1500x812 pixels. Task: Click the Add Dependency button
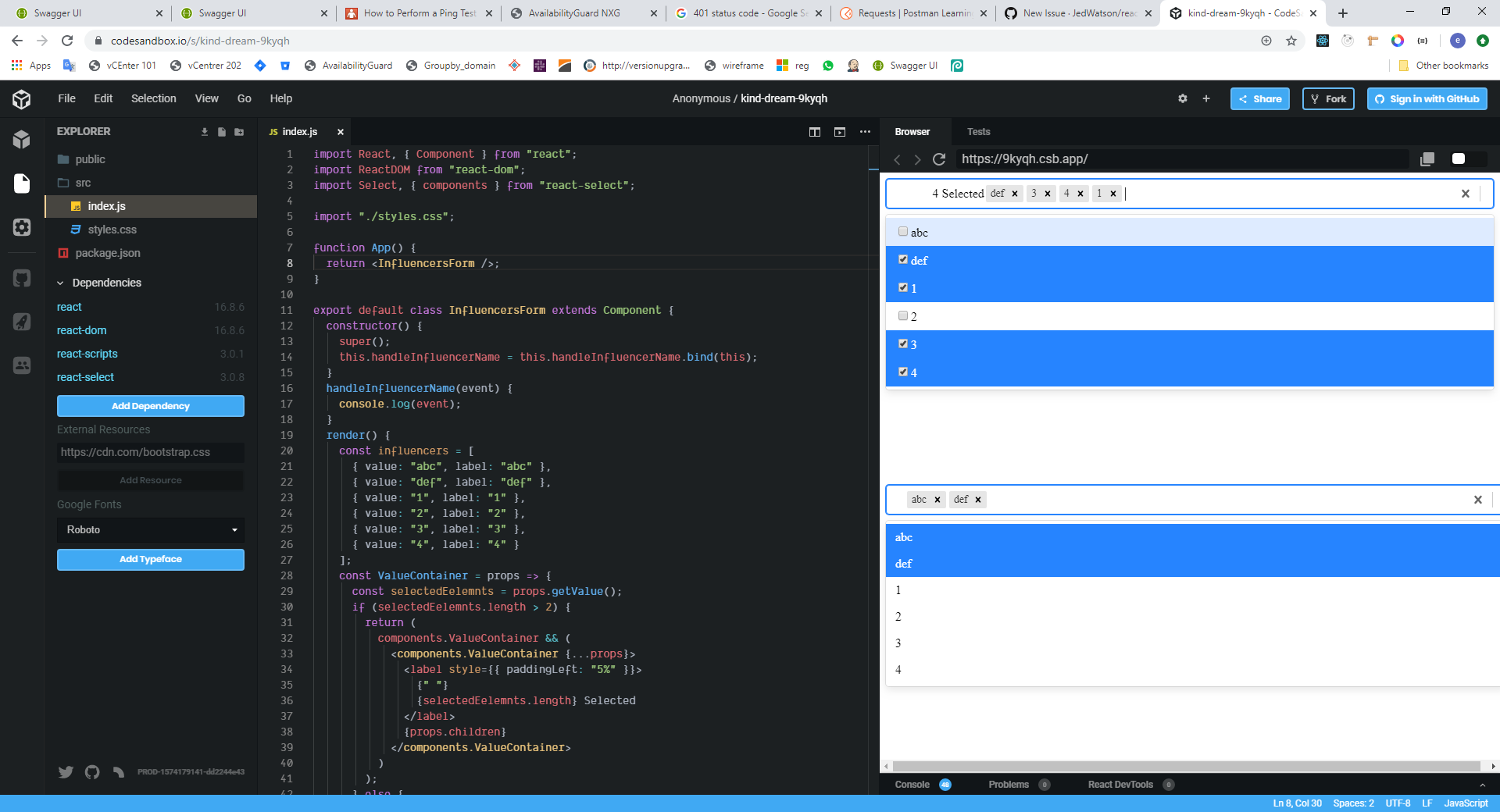pos(150,406)
